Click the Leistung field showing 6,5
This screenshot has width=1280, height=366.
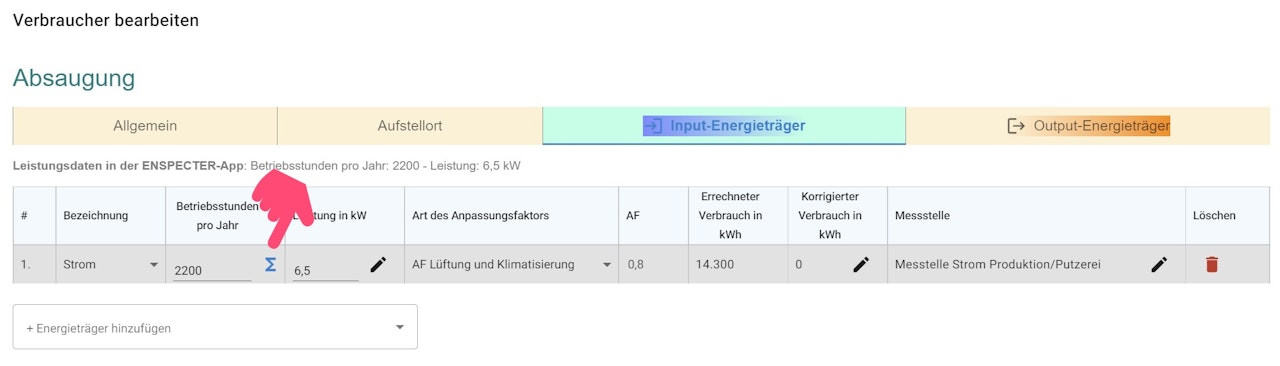(325, 270)
